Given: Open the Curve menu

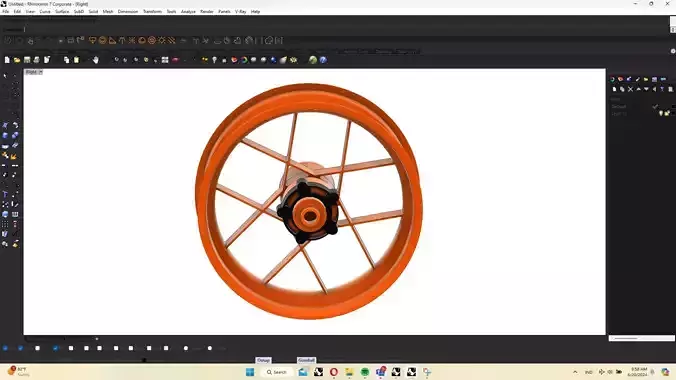Looking at the screenshot, I should pos(44,12).
